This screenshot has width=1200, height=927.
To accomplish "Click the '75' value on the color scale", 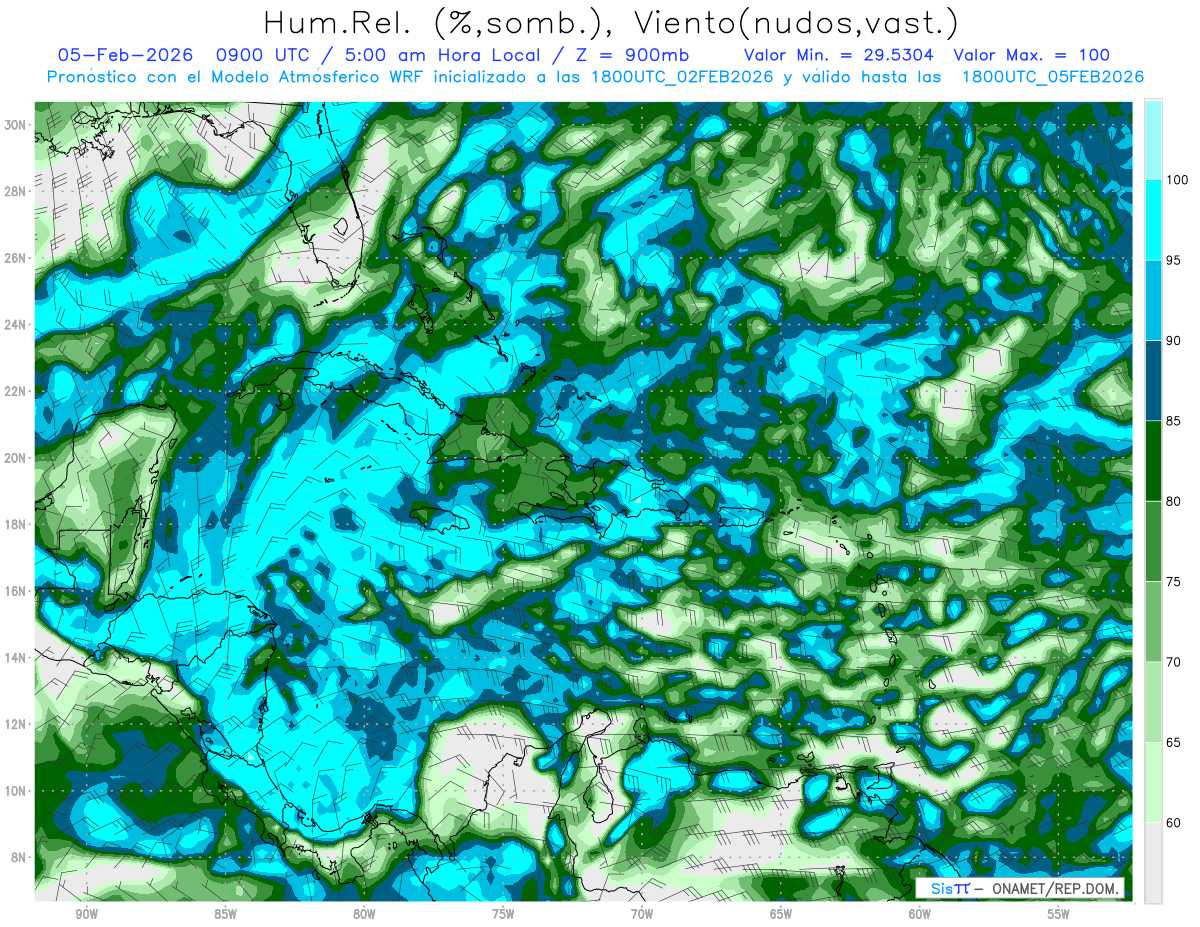I will (1176, 582).
